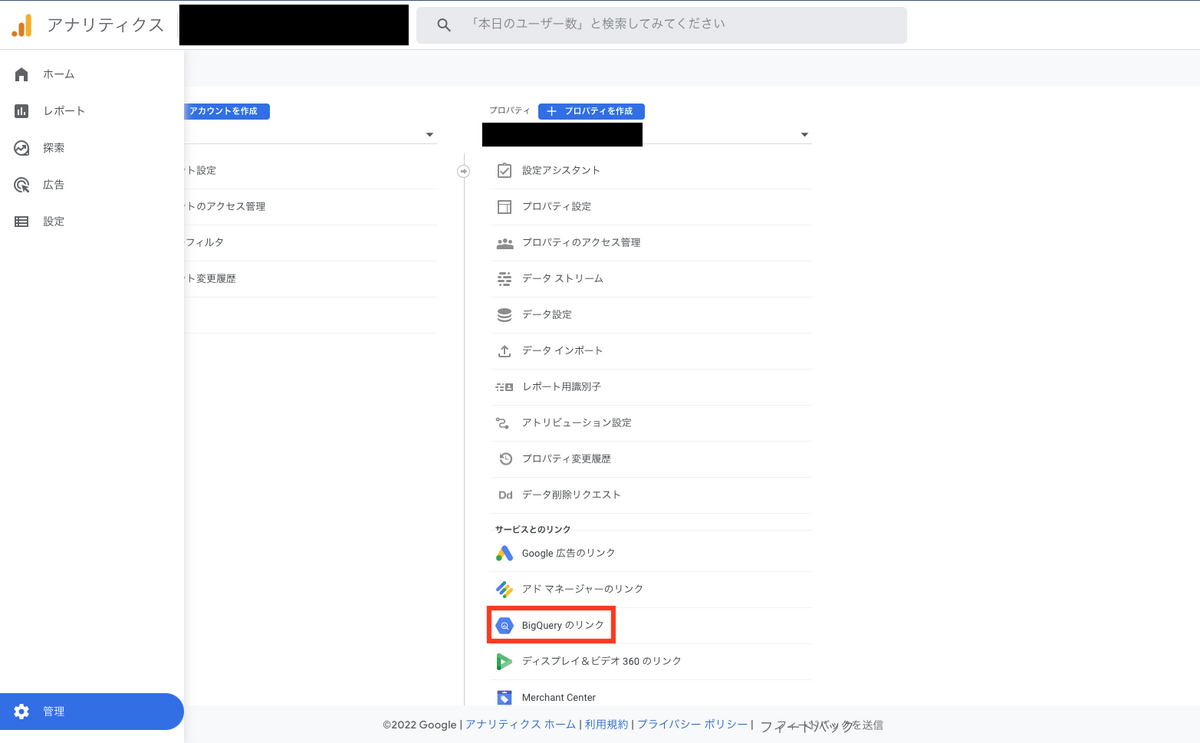Open the プライバシー ポリシー footer link

692,725
